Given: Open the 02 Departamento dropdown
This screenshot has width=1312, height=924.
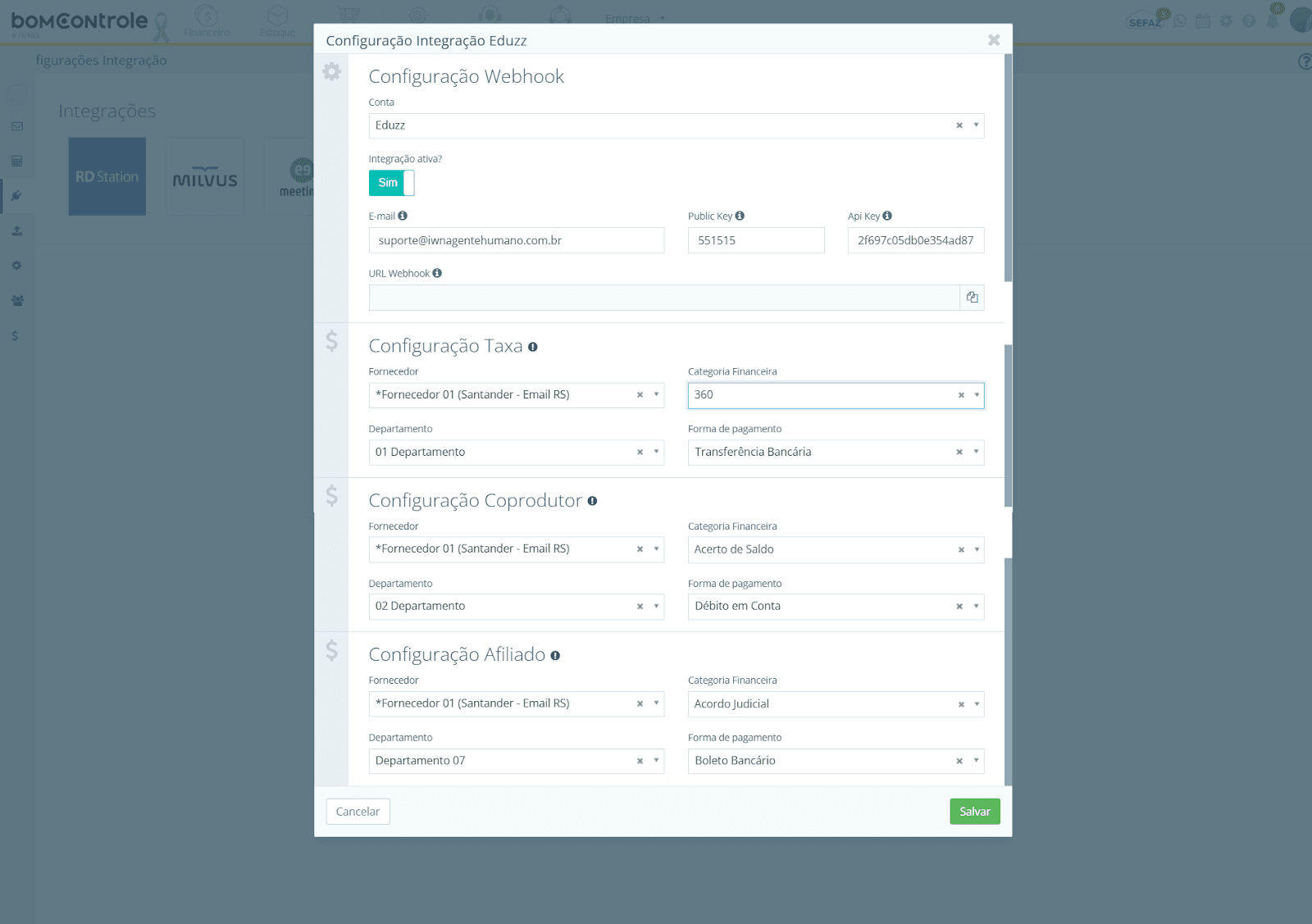Looking at the screenshot, I should click(x=656, y=606).
